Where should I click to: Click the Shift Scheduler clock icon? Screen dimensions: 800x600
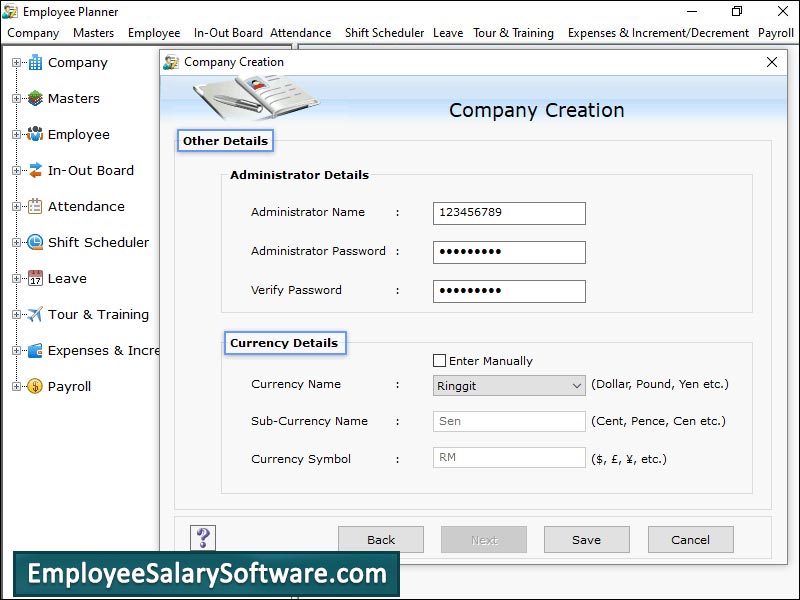pos(35,243)
